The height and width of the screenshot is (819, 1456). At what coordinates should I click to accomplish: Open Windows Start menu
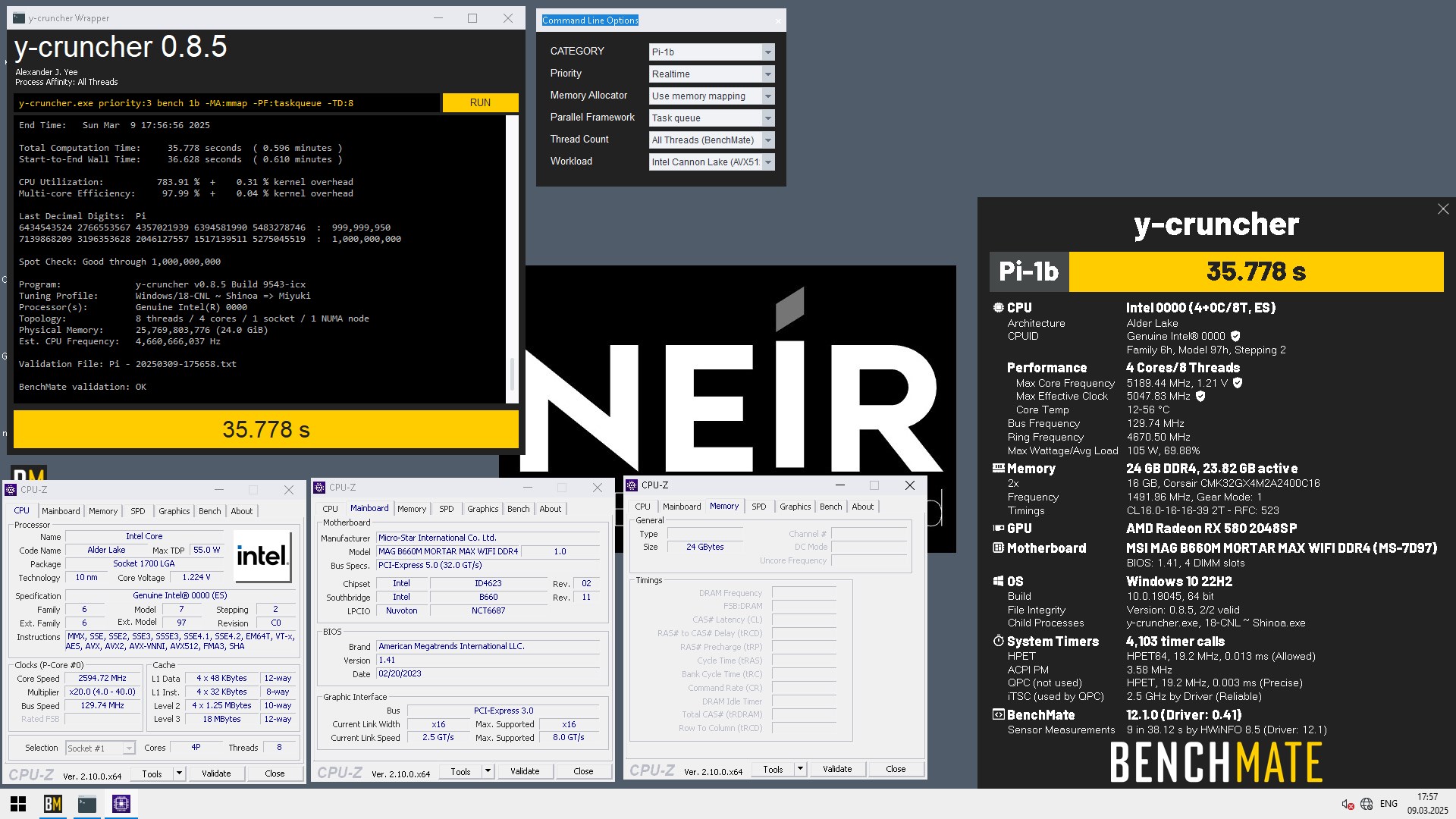18,804
